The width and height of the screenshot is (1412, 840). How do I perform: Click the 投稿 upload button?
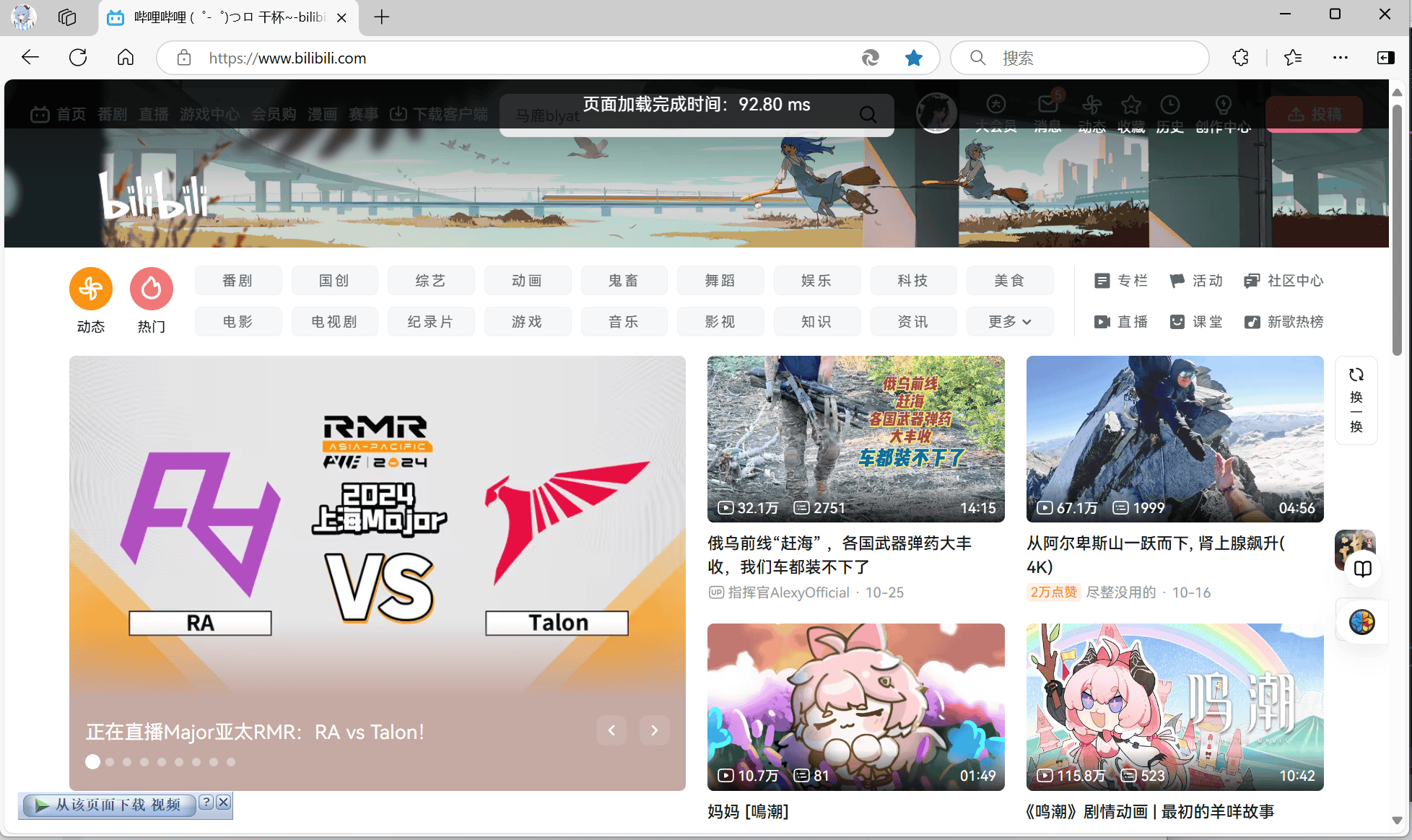point(1314,114)
